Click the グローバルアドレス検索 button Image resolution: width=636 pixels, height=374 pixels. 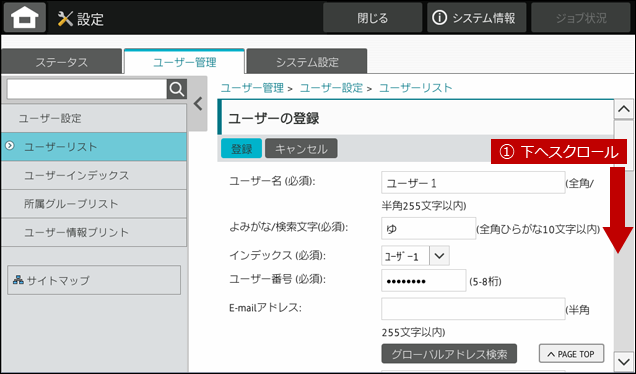pos(449,354)
